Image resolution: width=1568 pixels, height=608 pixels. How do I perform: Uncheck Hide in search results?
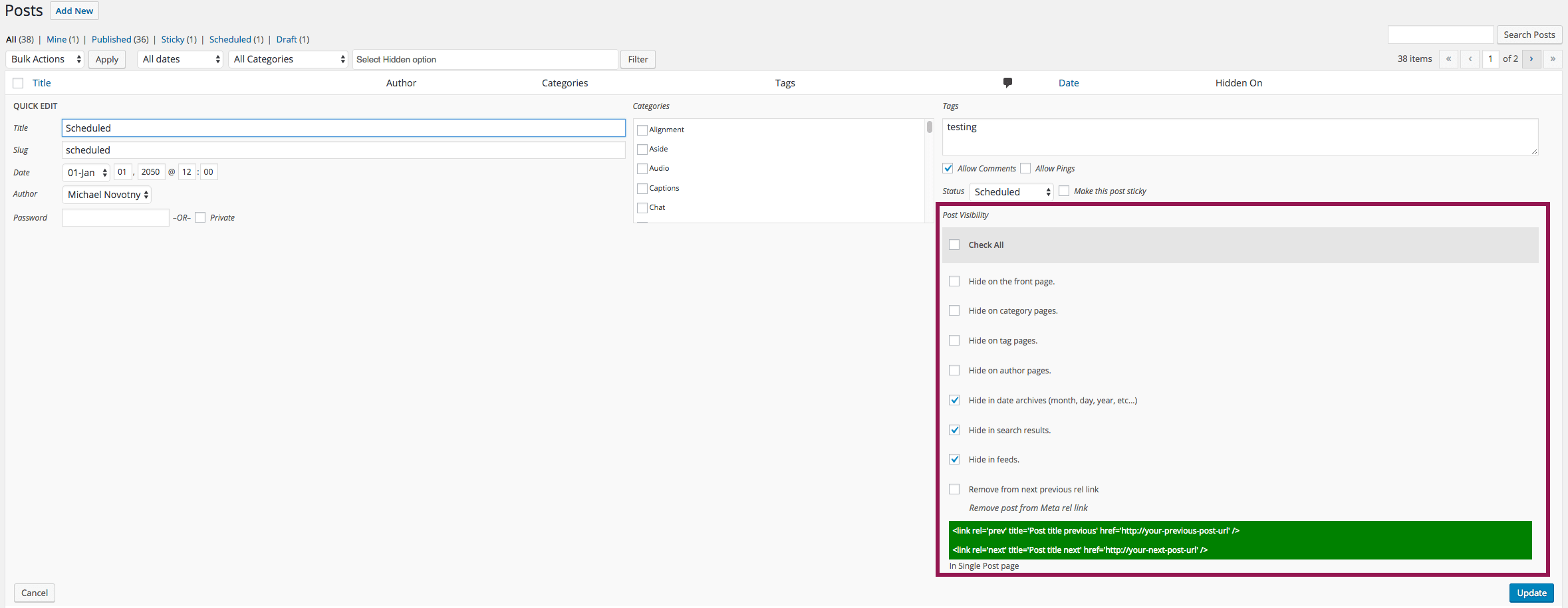tap(954, 430)
